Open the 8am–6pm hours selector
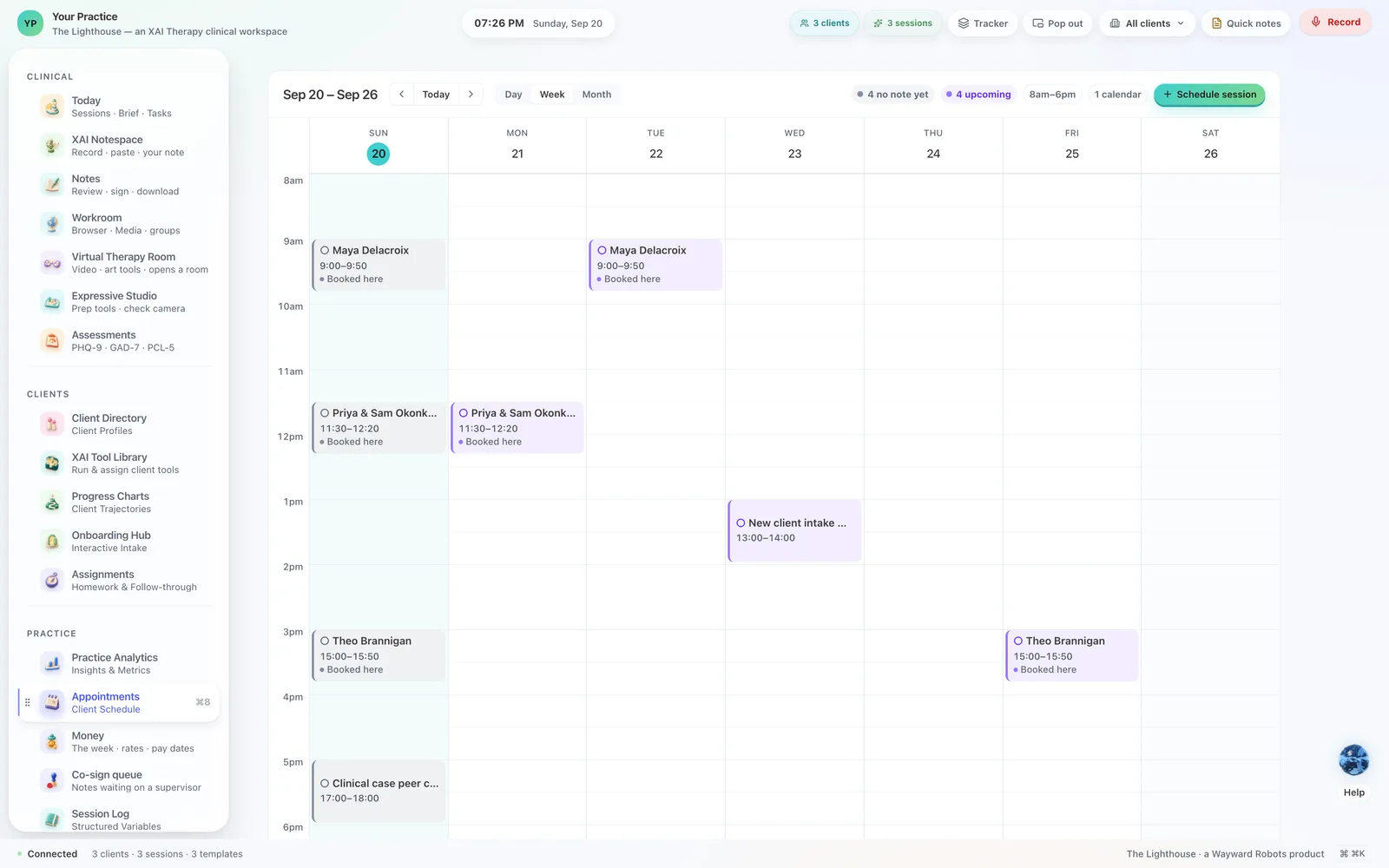 1052,95
